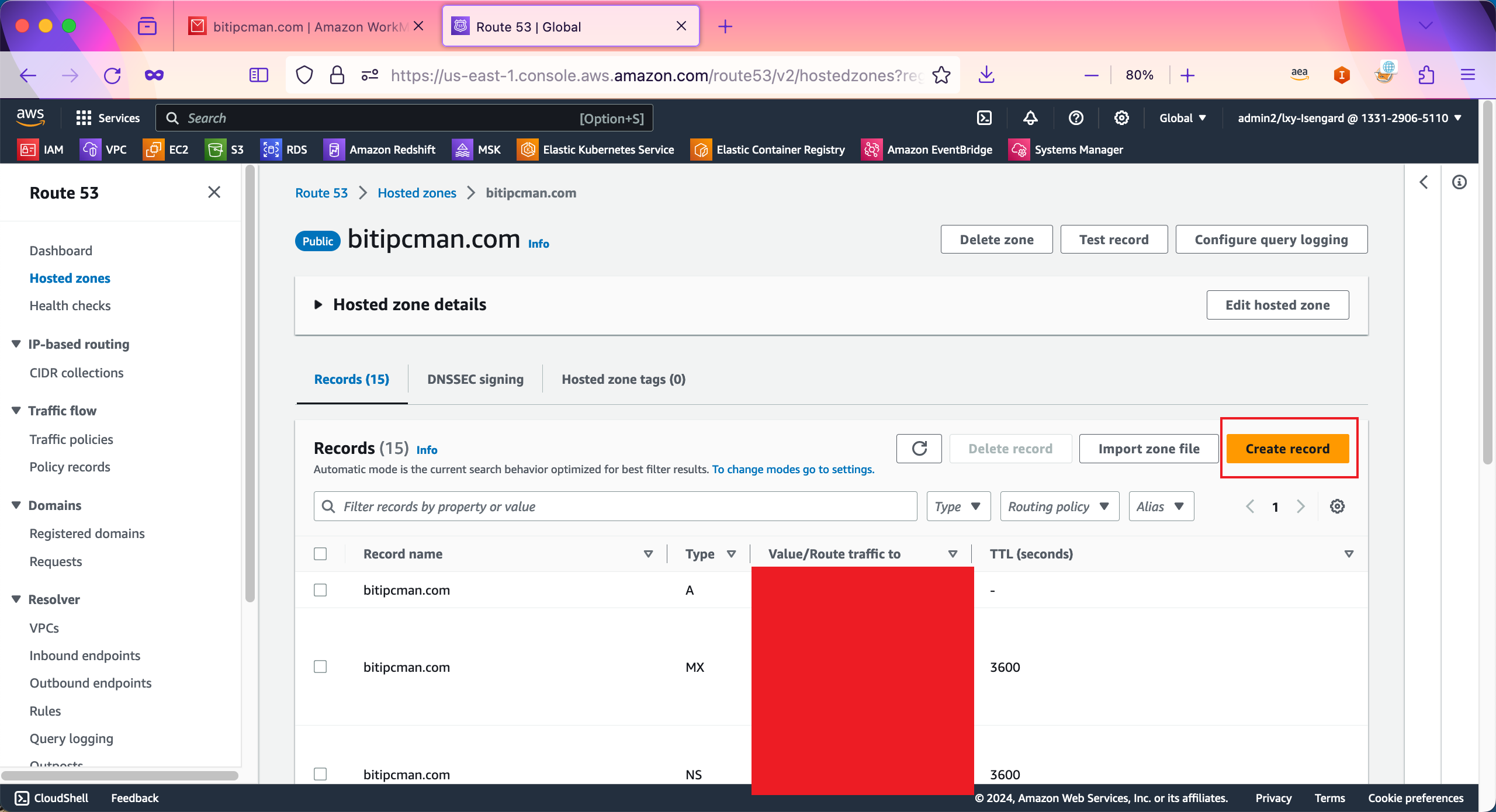Open the S3 shortcut
1496x812 pixels.
(224, 150)
